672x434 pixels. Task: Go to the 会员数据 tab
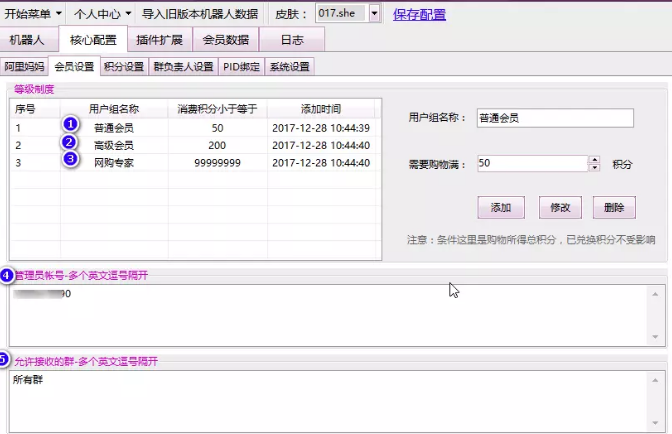click(x=225, y=40)
